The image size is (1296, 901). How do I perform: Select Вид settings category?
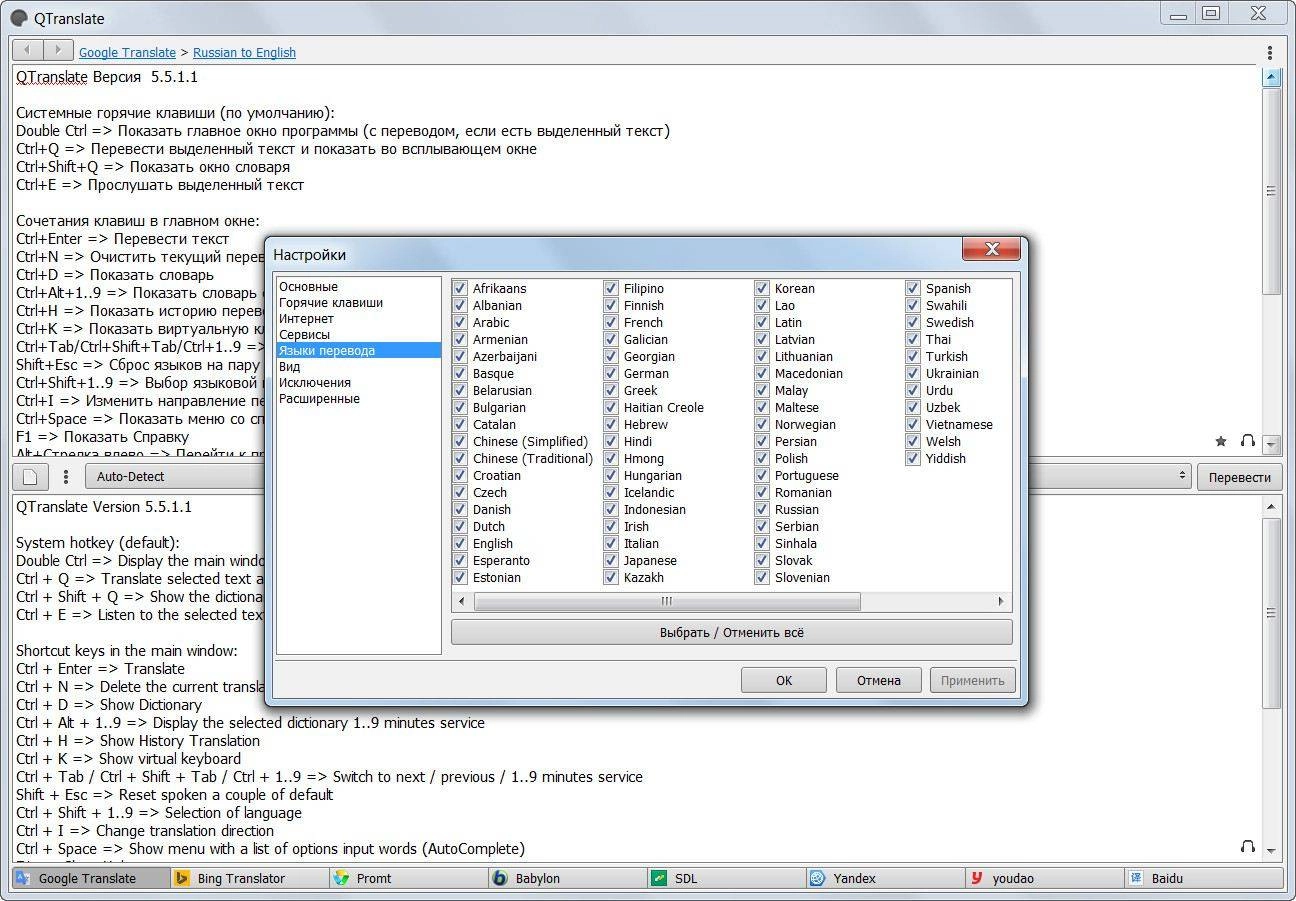click(x=289, y=366)
